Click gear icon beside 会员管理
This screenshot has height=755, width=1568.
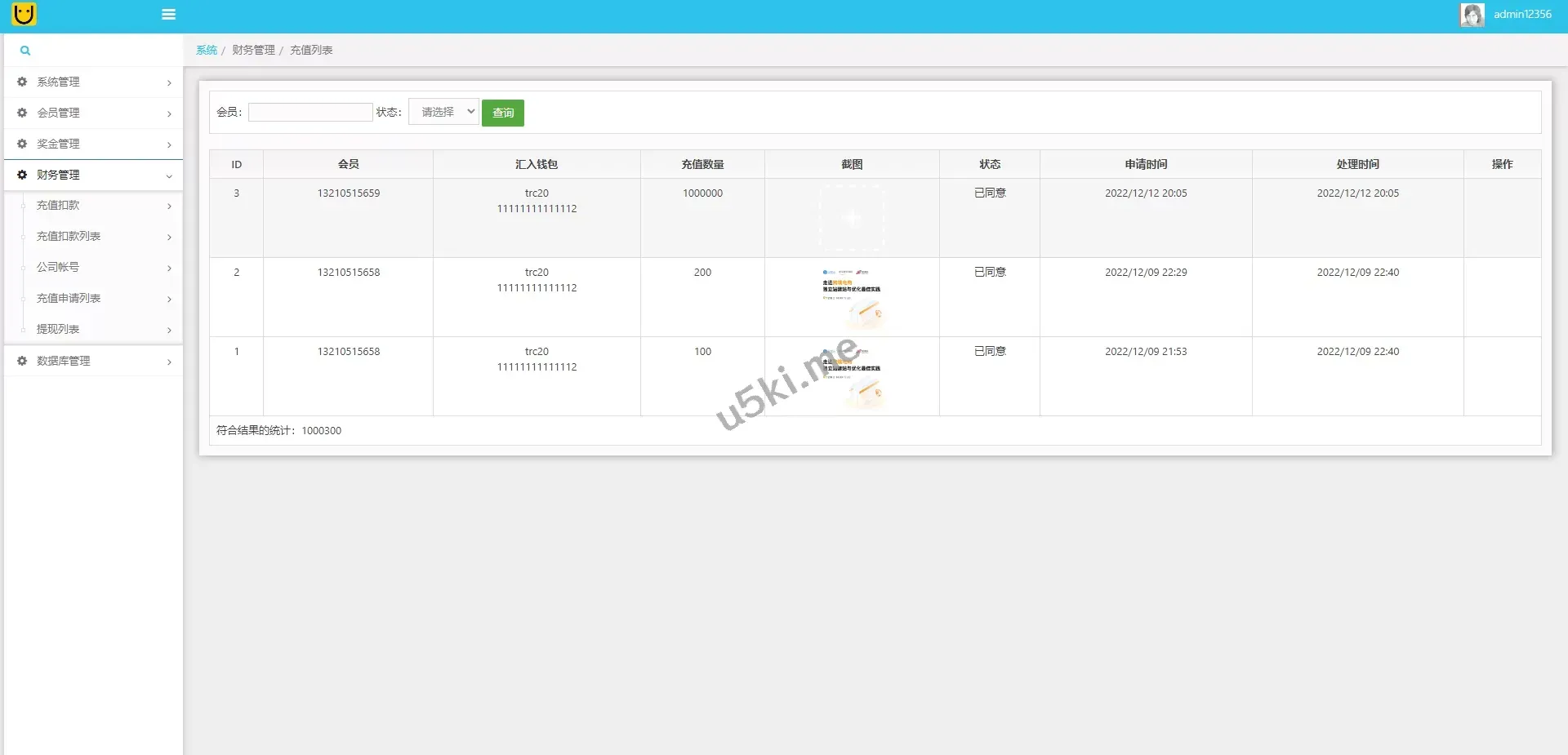pos(22,113)
